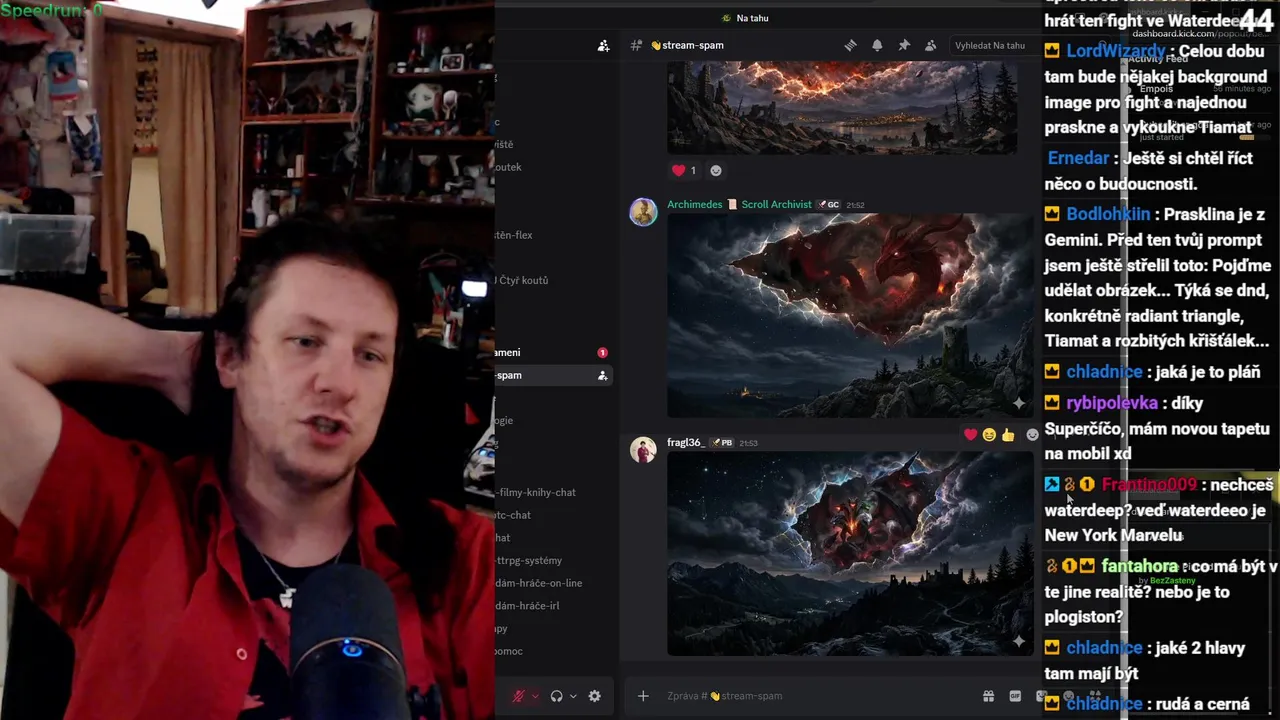This screenshot has height=720, width=1280.
Task: Select the highlighted -spam channel
Action: (x=553, y=376)
